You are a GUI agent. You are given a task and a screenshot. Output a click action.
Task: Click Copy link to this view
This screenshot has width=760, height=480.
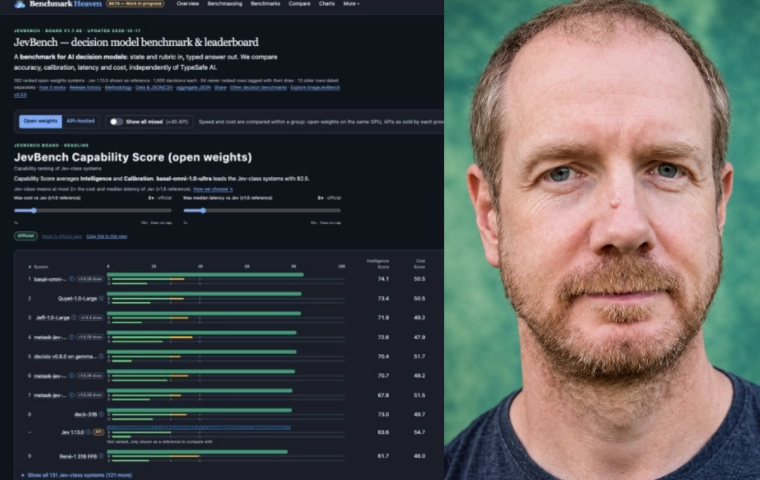point(107,237)
